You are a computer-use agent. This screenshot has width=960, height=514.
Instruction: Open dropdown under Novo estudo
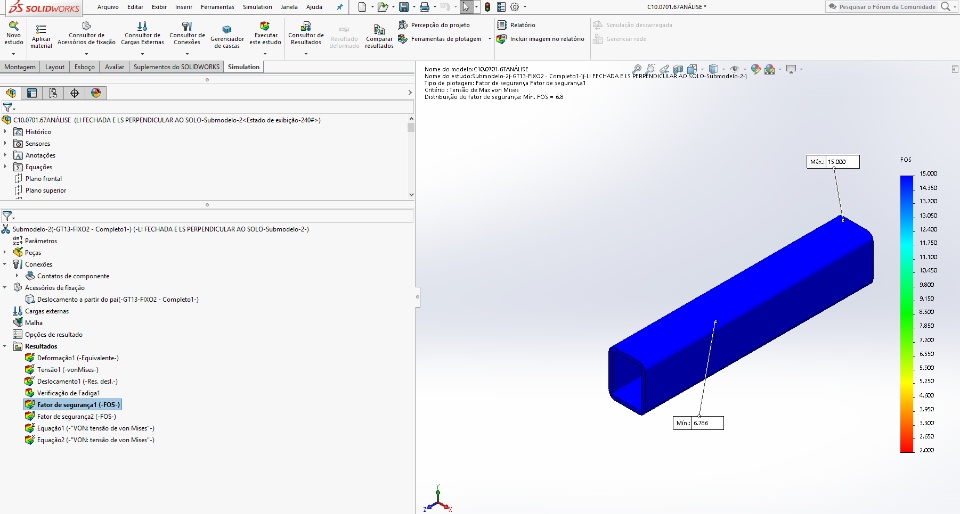13,54
